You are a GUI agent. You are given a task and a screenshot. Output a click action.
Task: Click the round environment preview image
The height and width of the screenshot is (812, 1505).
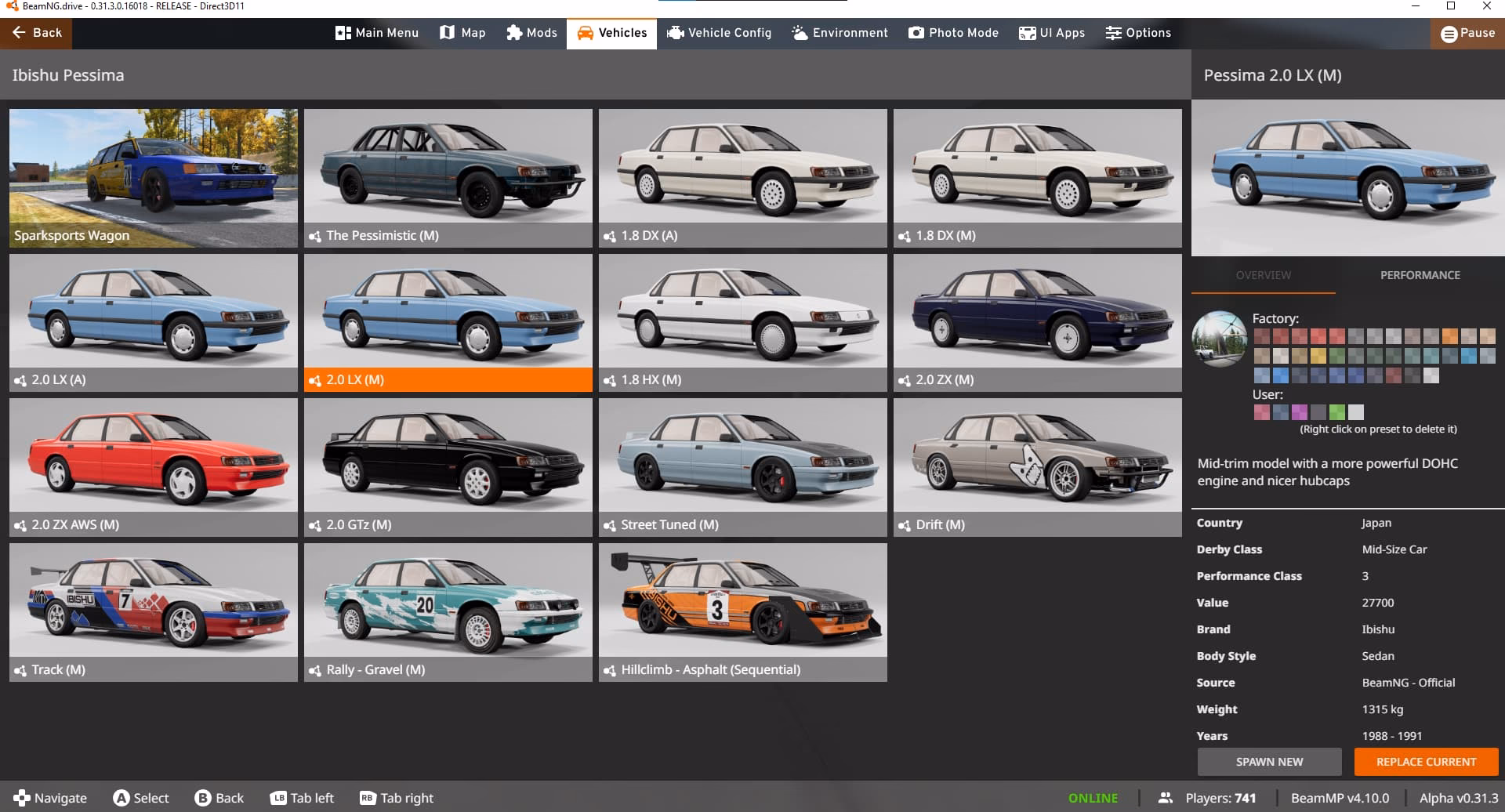(1219, 339)
